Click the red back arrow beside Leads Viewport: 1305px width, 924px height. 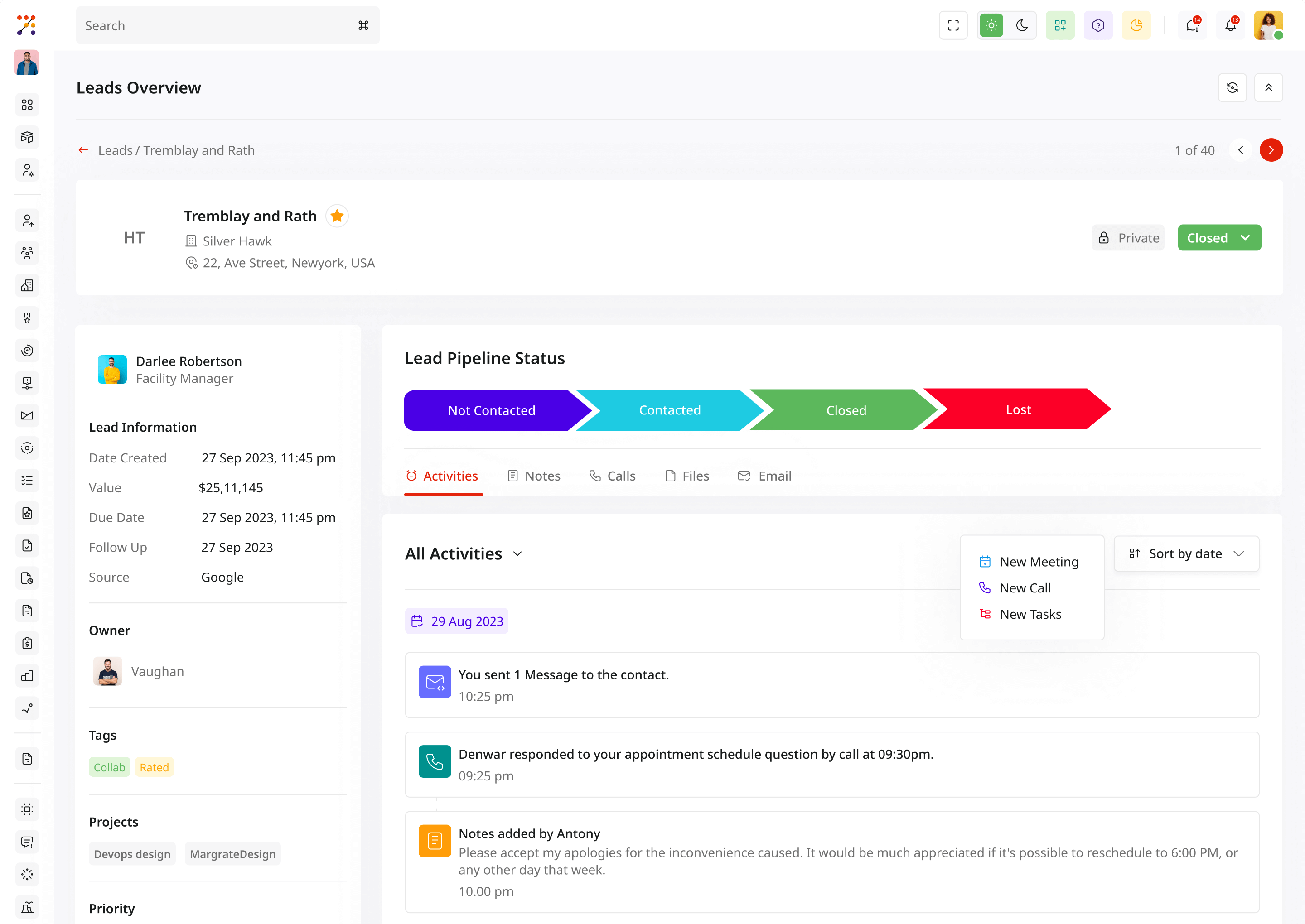pyautogui.click(x=83, y=150)
